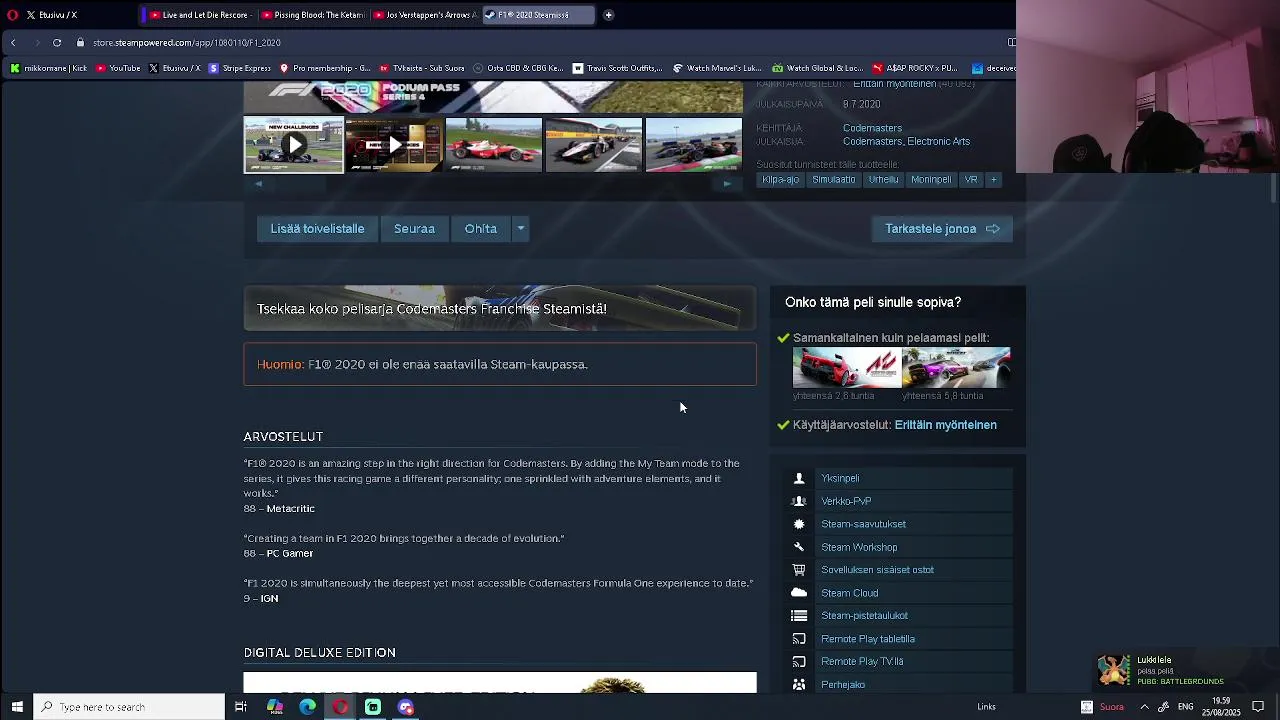This screenshot has width=1280, height=720.
Task: Click the in-app purchases cart icon
Action: tap(799, 570)
